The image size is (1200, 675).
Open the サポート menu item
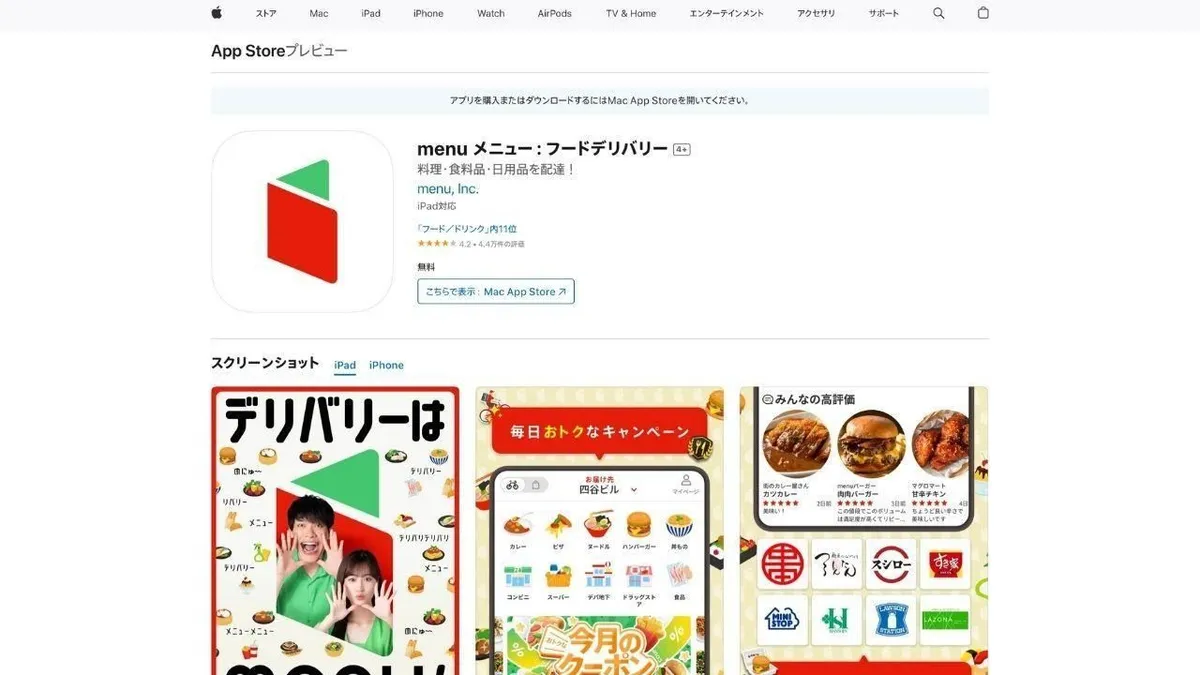[884, 13]
